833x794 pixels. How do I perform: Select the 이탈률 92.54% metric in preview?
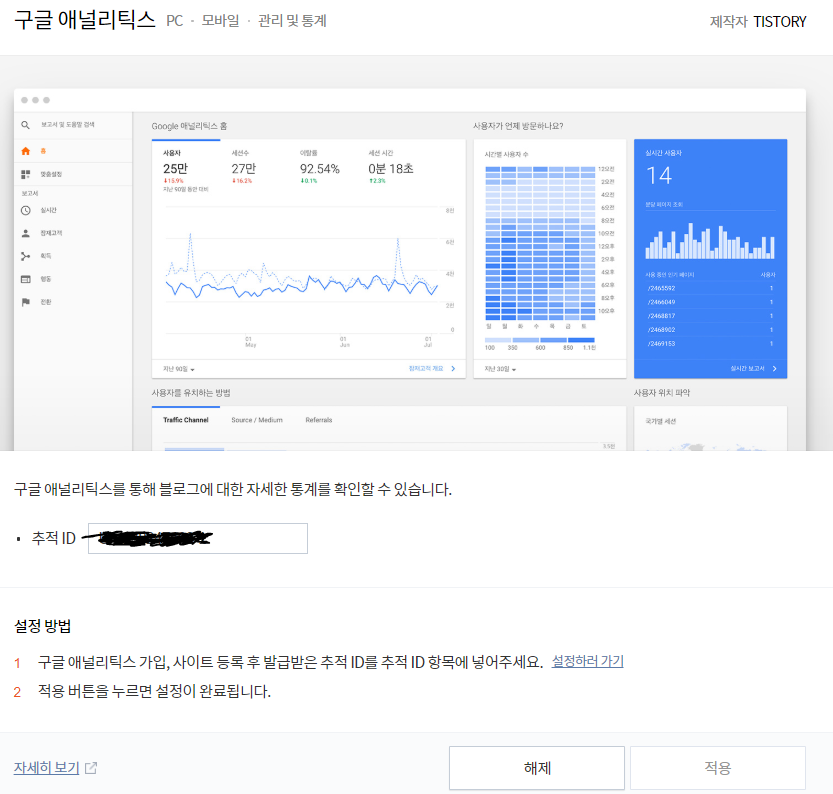[319, 167]
